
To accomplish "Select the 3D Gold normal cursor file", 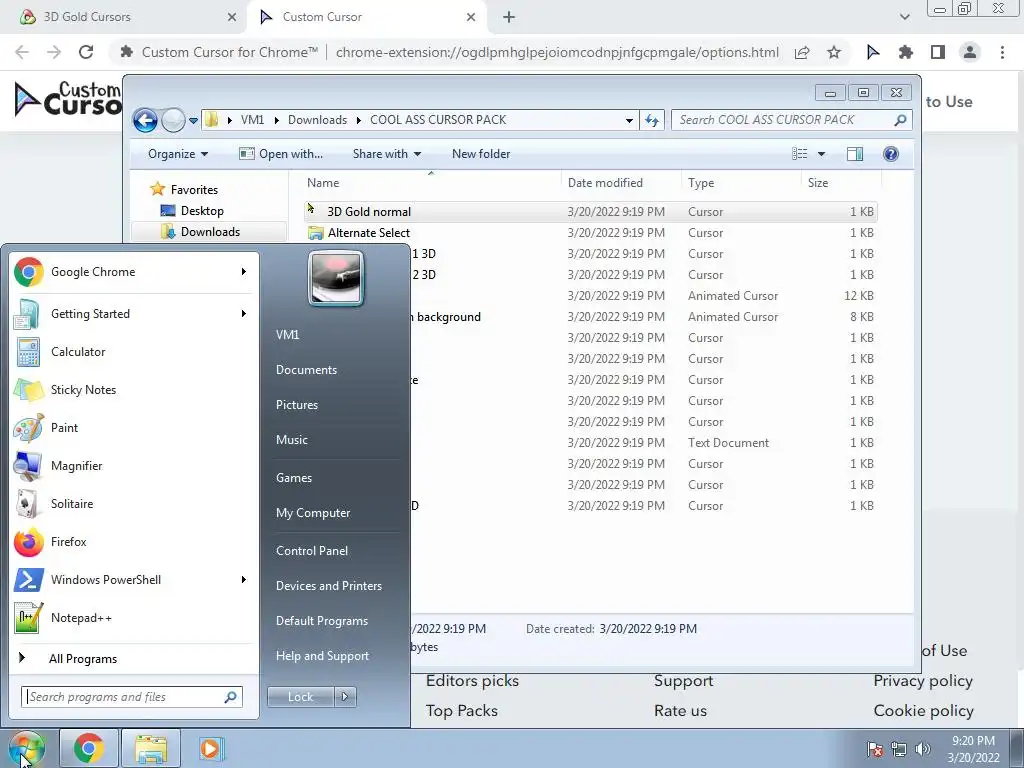I will coord(590,212).
